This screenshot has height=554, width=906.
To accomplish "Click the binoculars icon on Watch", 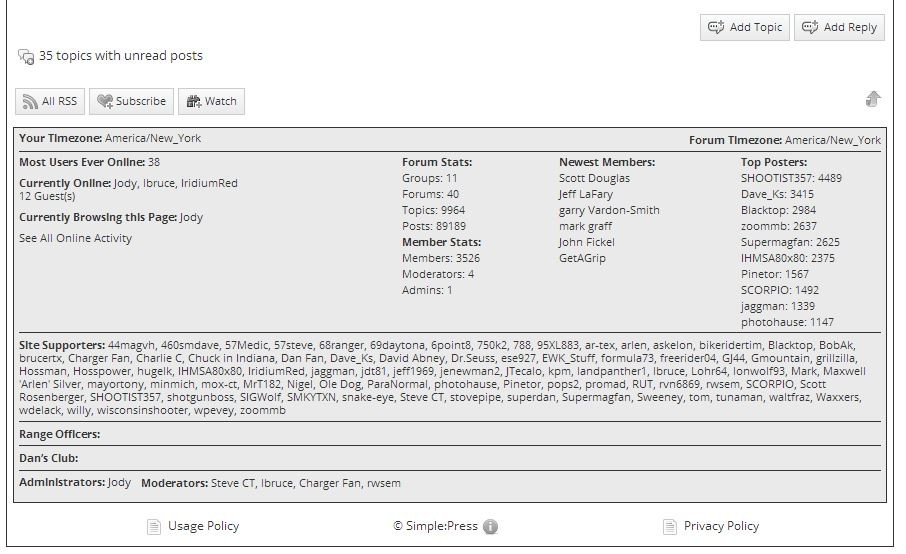I will (x=194, y=102).
